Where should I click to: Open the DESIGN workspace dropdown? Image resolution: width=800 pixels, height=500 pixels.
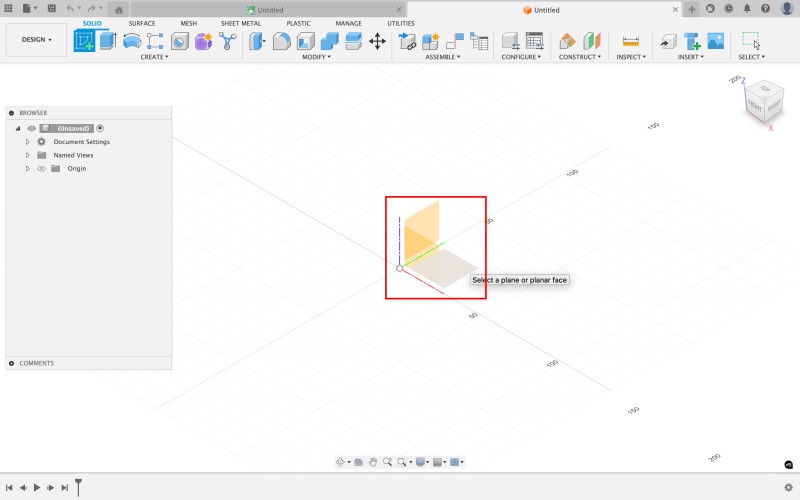(36, 40)
